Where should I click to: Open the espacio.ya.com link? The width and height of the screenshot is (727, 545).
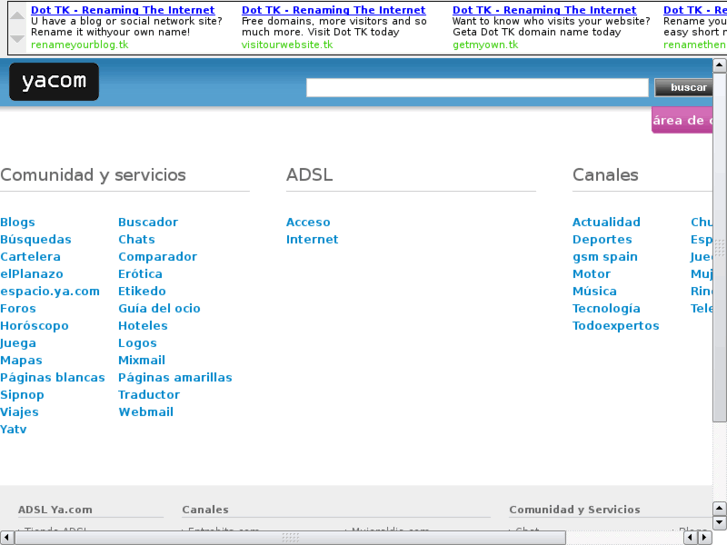[50, 291]
